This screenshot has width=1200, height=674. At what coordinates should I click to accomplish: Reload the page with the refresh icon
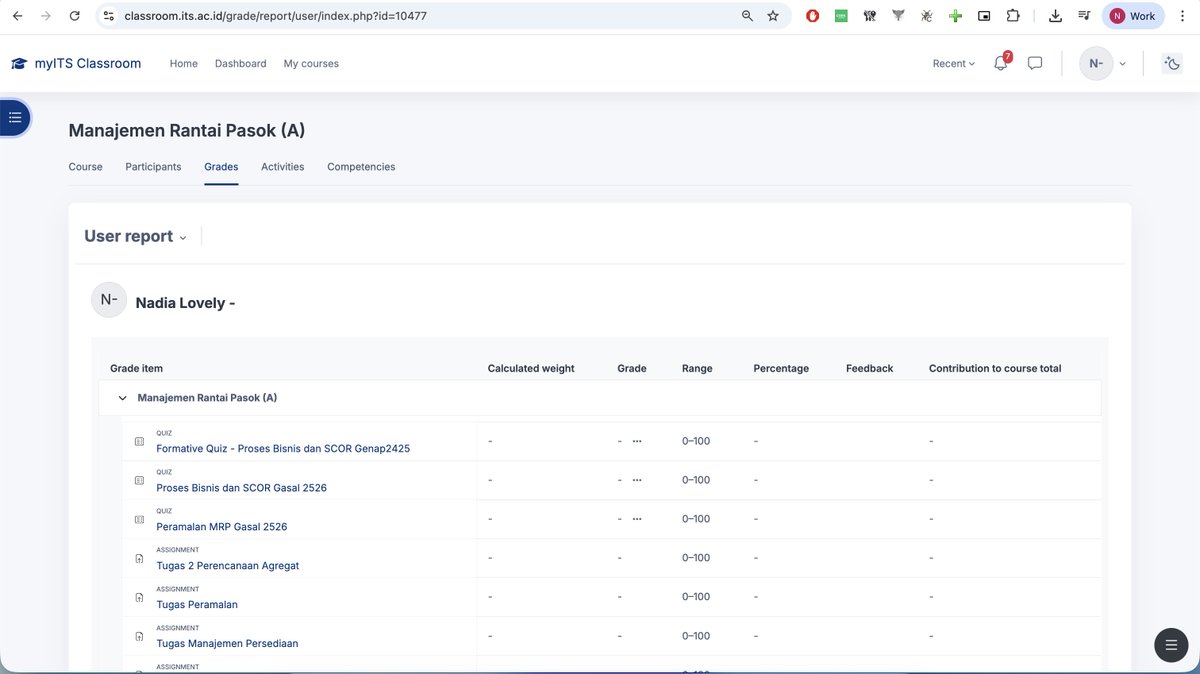(x=75, y=16)
